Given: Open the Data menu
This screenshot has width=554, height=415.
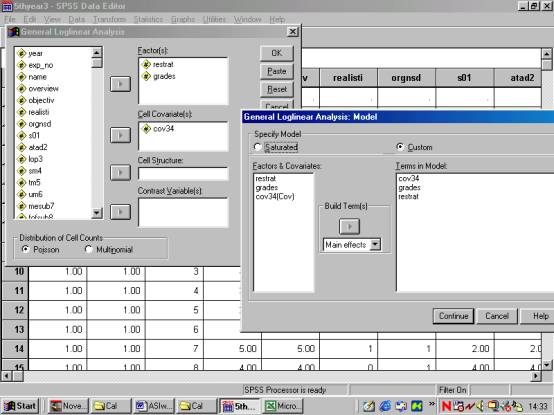Looking at the screenshot, I should [x=76, y=19].
